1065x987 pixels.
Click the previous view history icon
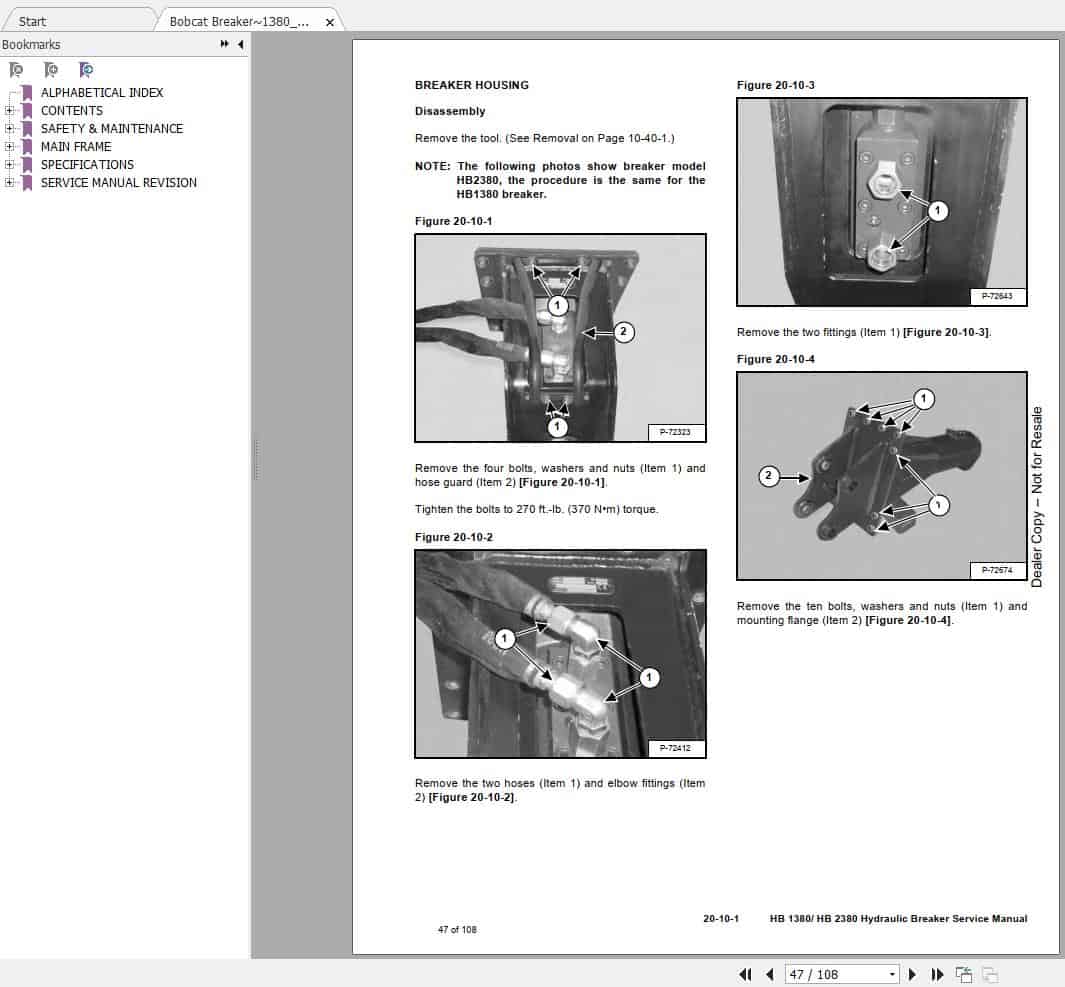coord(963,973)
